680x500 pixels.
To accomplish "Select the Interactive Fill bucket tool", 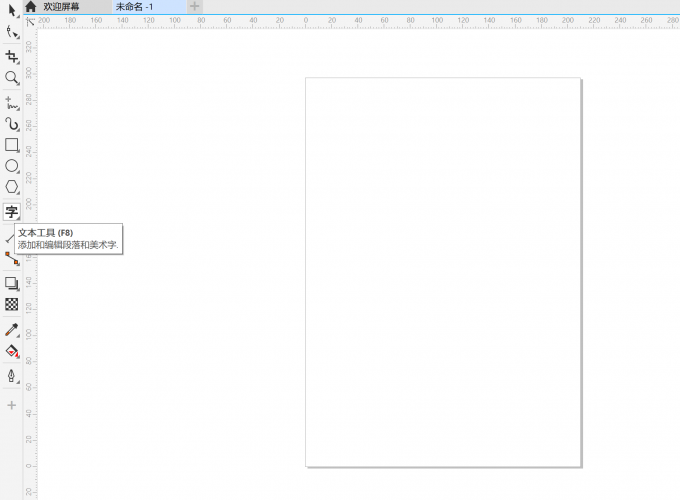I will (11, 351).
